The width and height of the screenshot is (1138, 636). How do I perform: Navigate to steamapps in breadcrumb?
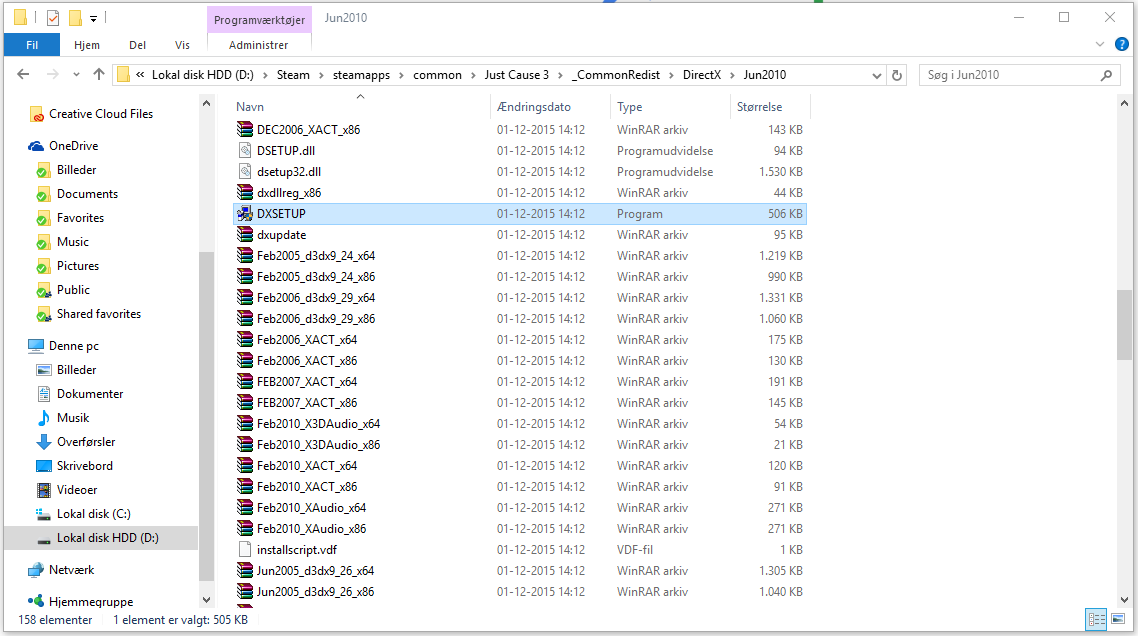click(361, 75)
